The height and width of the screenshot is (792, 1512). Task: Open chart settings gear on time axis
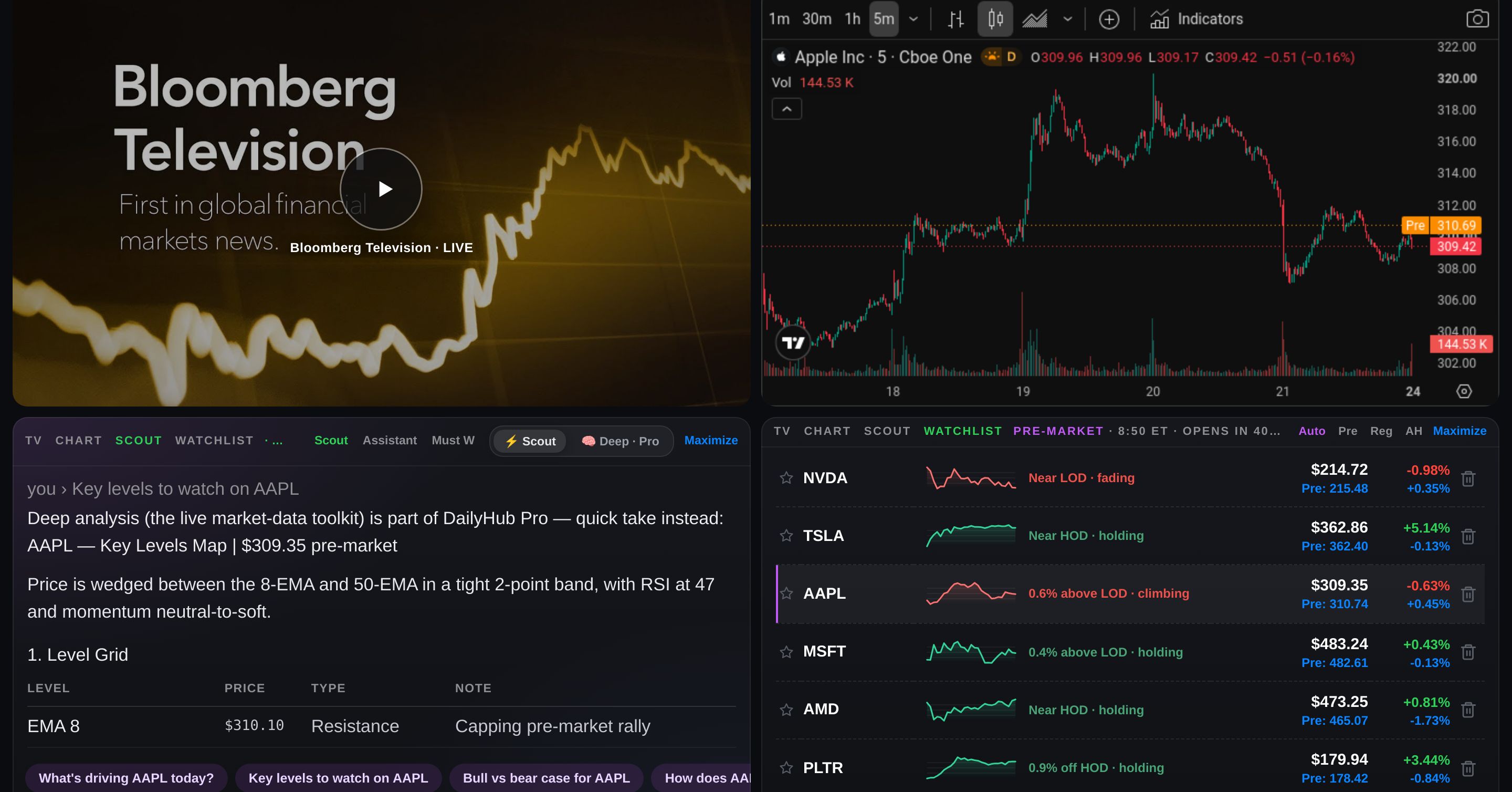[x=1464, y=391]
